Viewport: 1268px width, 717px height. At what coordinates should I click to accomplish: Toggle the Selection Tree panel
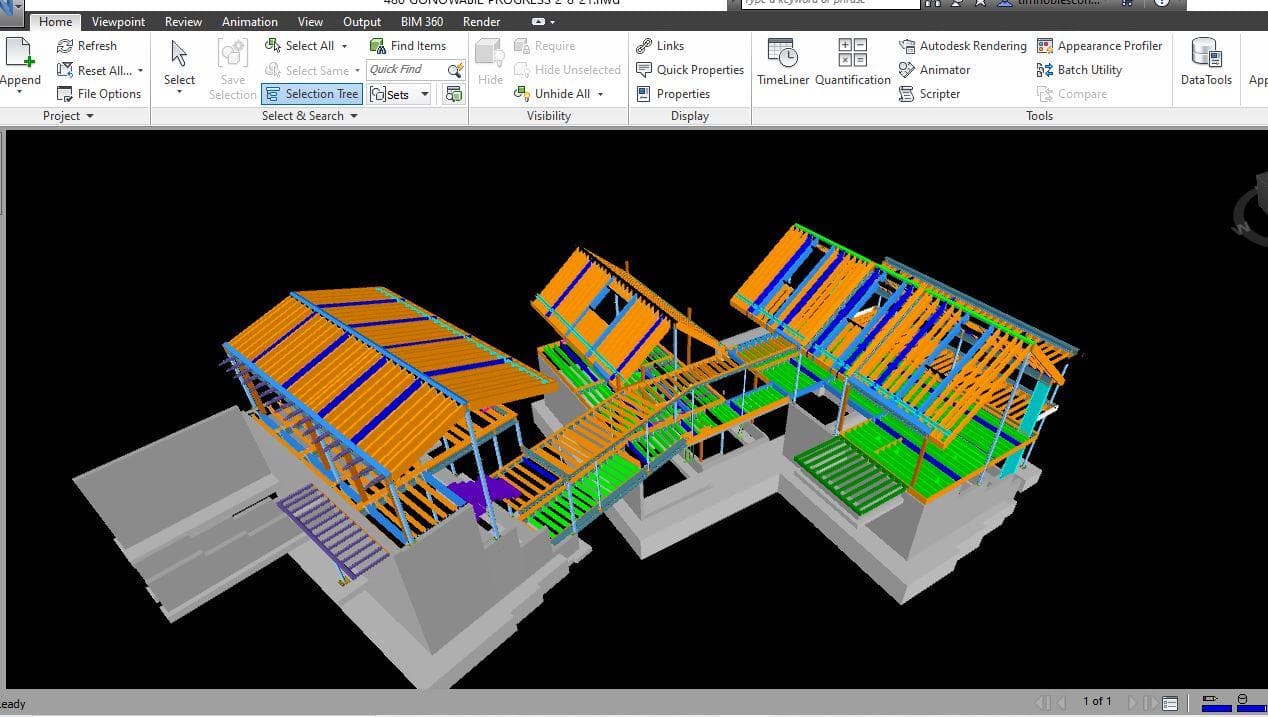click(311, 93)
